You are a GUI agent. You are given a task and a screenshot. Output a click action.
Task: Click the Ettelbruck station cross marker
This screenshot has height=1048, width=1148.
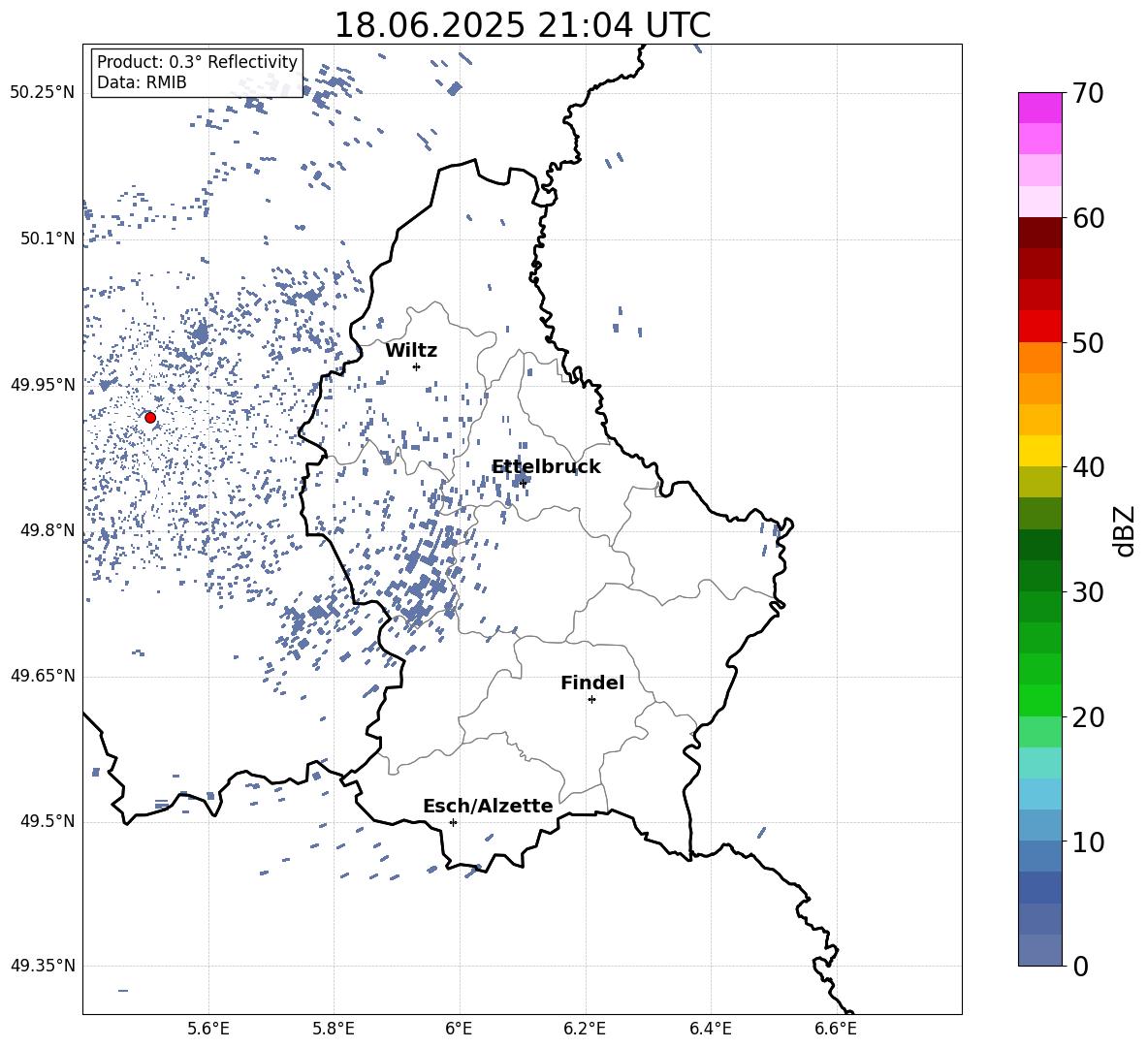[x=523, y=483]
